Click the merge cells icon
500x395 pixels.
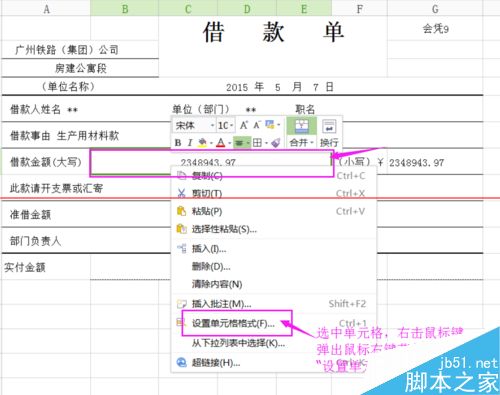[302, 126]
